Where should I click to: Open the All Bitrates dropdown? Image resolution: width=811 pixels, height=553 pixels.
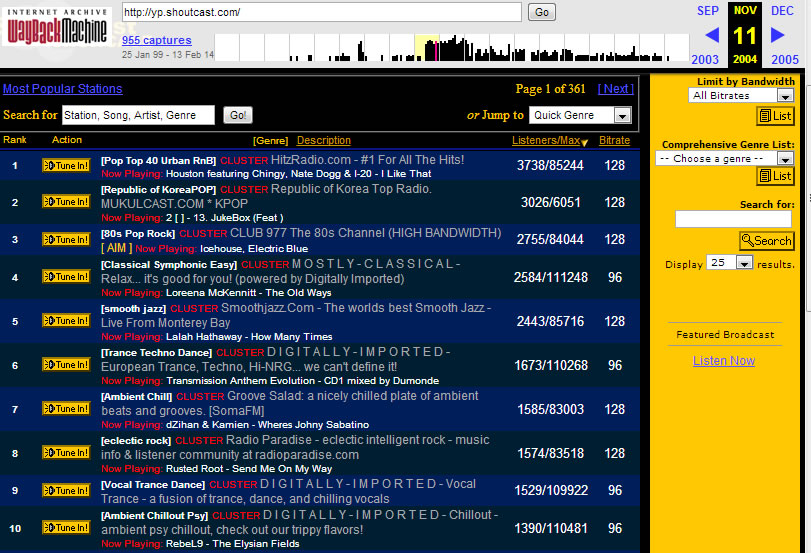tap(741, 96)
